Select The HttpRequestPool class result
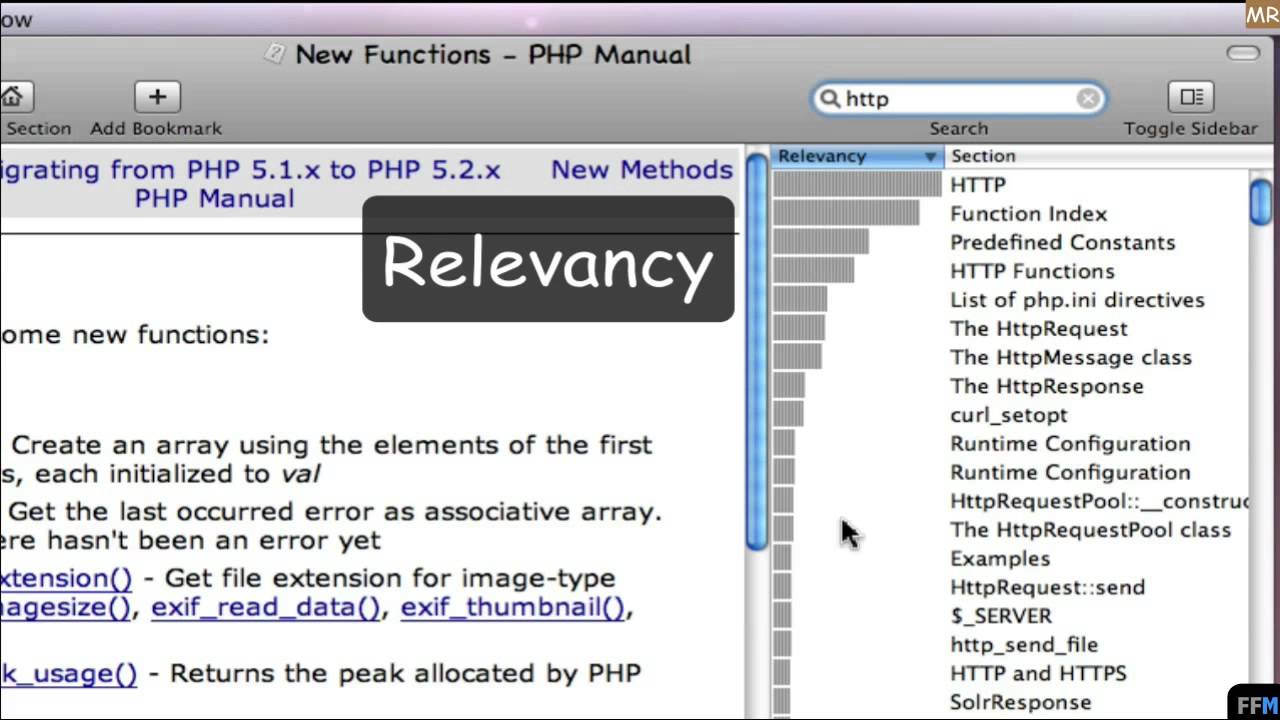This screenshot has height=720, width=1280. click(1090, 530)
